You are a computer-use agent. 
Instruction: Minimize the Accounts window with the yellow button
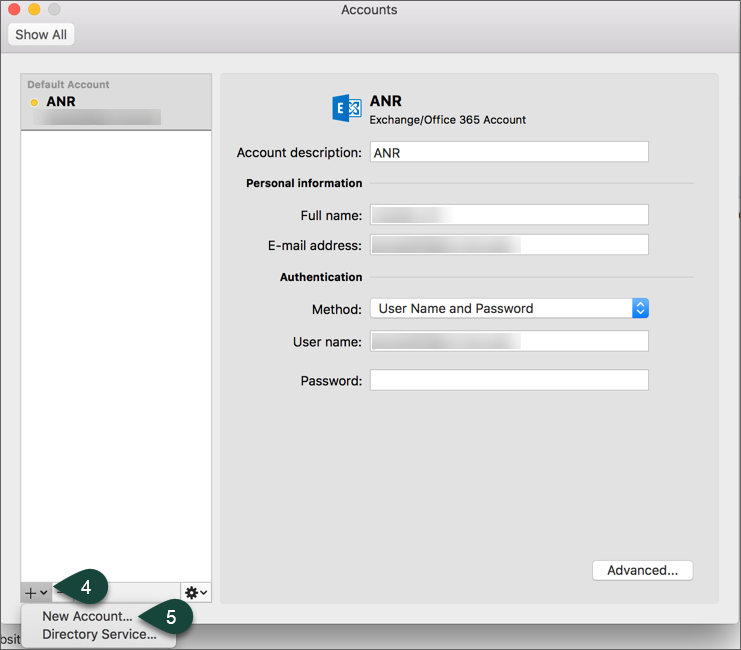coord(35,10)
